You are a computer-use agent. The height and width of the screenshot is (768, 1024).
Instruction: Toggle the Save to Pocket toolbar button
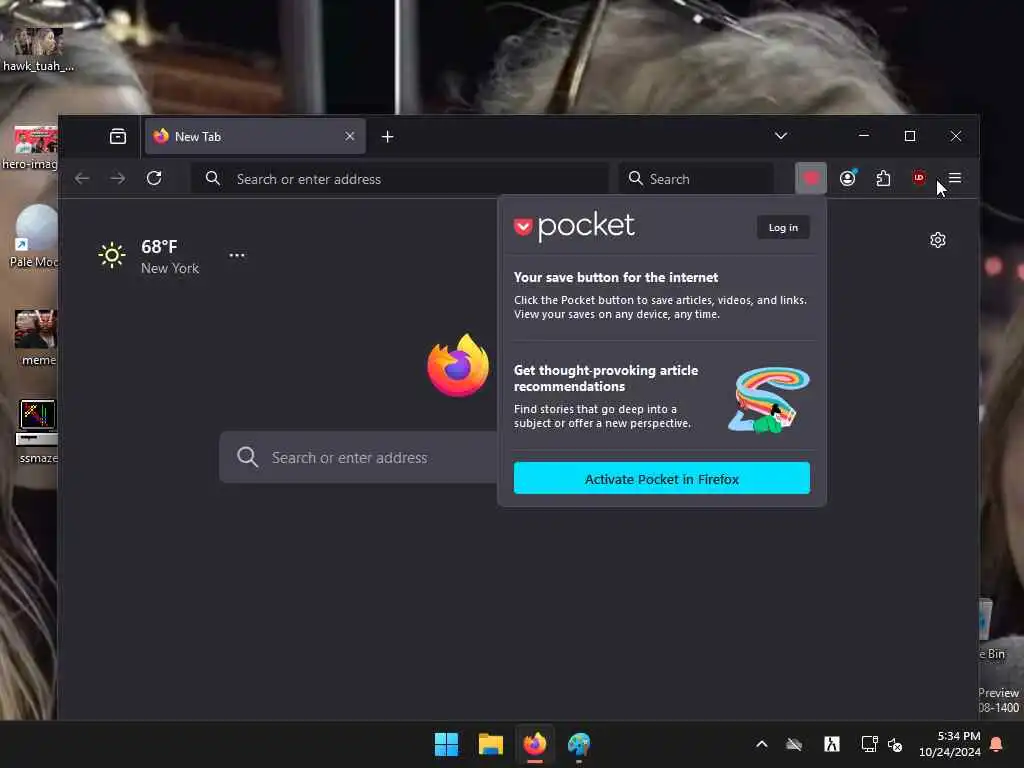(811, 178)
